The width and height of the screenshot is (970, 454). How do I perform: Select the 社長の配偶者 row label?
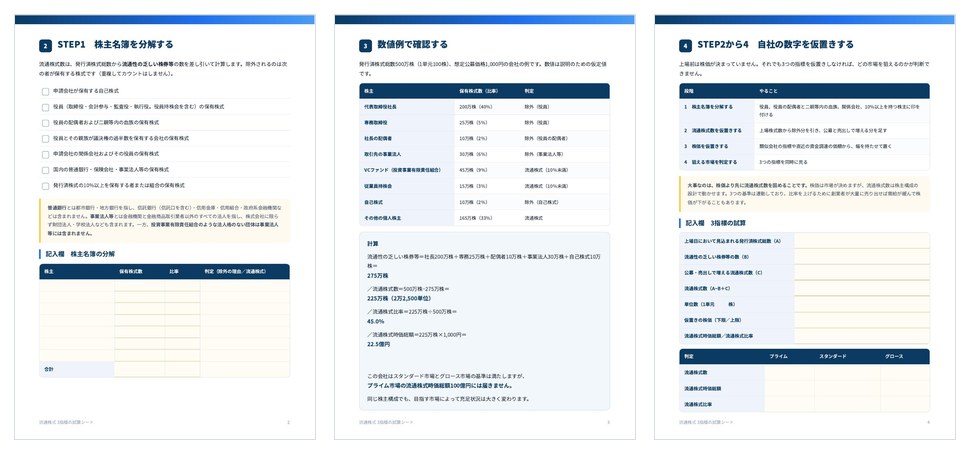tap(377, 138)
